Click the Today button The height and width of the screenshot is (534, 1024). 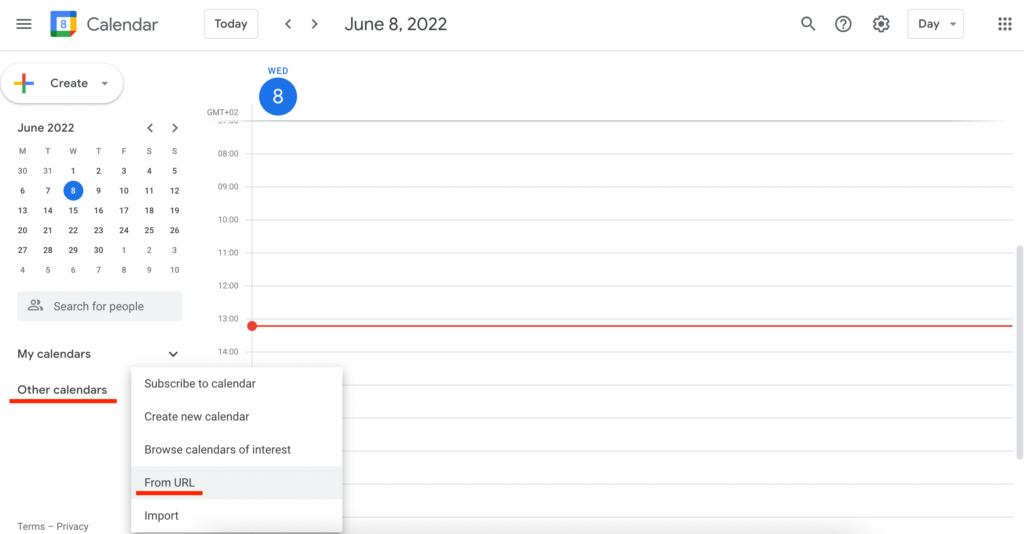231,24
